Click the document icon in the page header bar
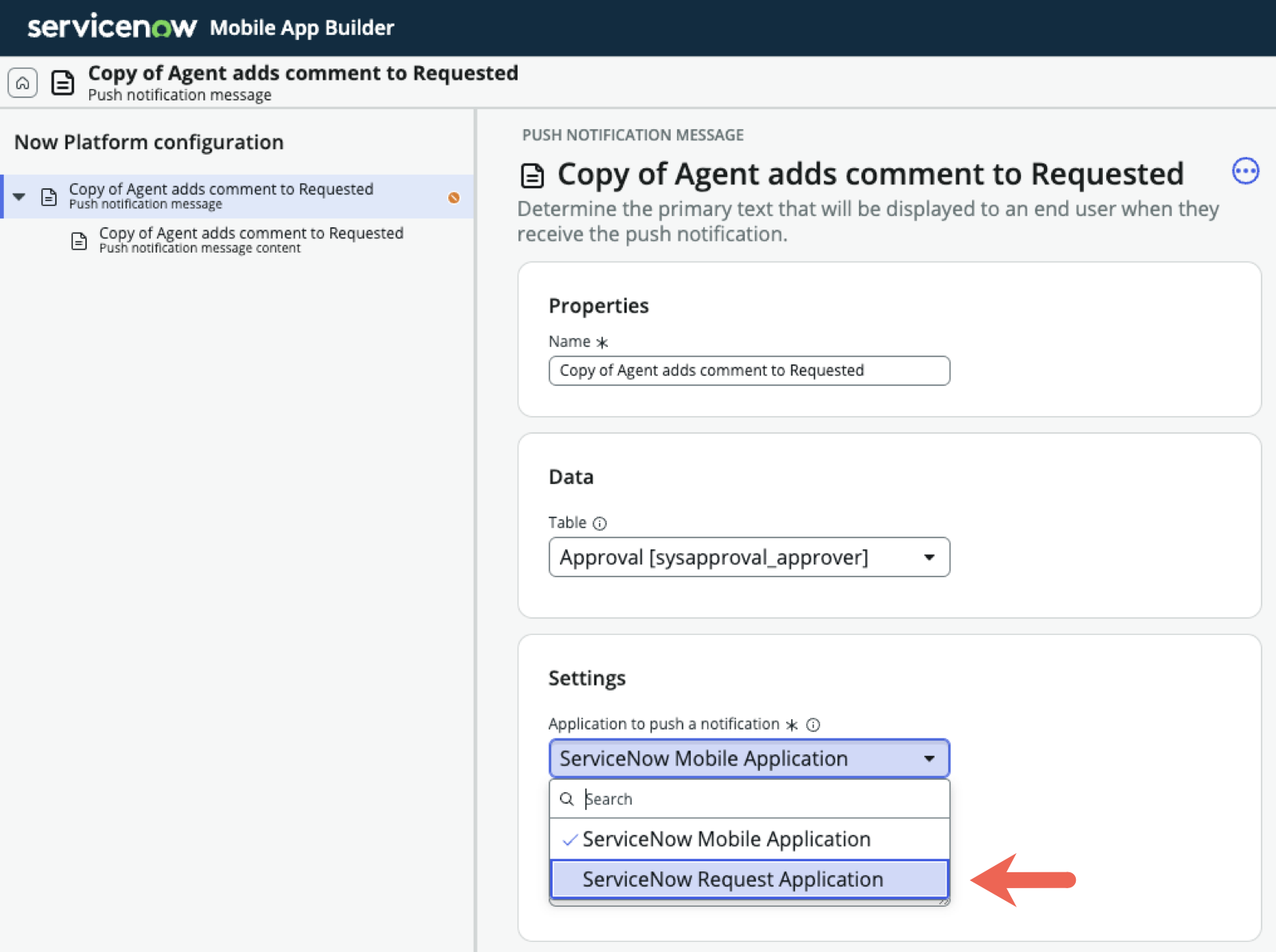Image resolution: width=1276 pixels, height=952 pixels. click(x=62, y=82)
